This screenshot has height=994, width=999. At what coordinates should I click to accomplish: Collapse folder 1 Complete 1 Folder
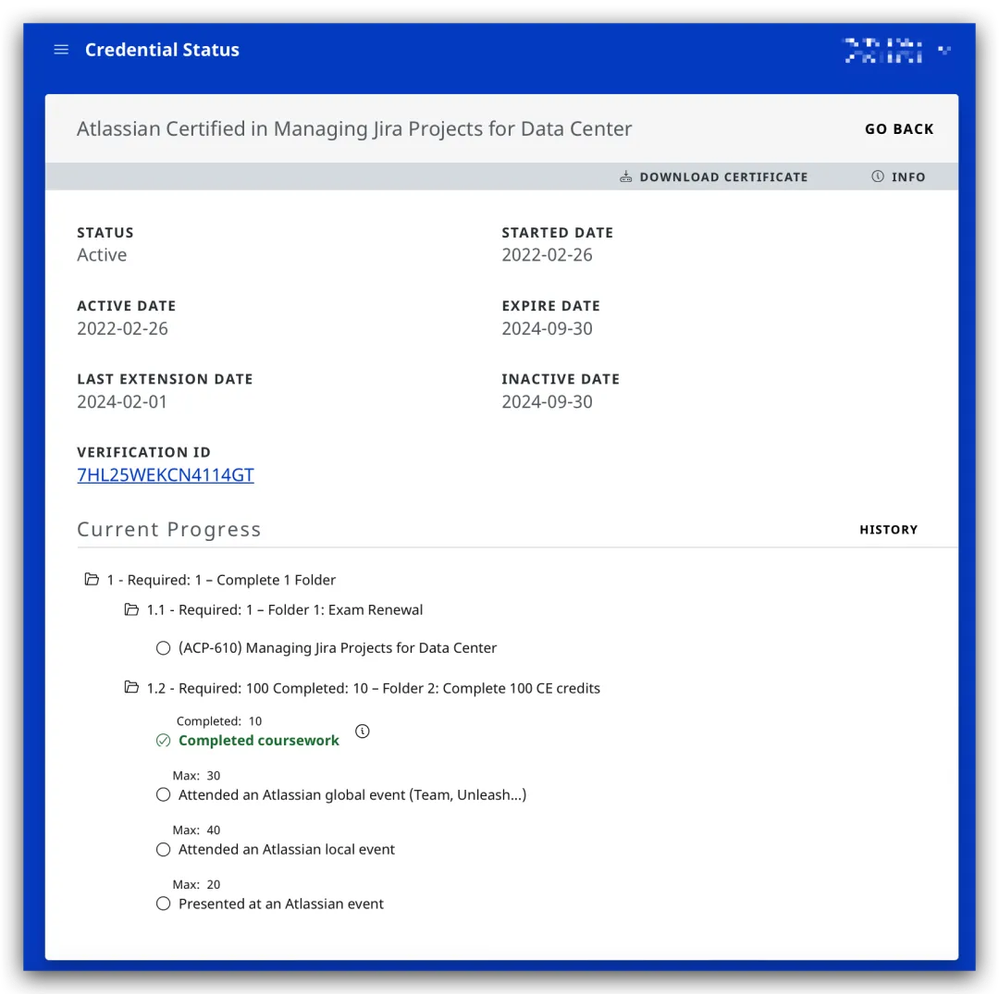click(x=92, y=579)
